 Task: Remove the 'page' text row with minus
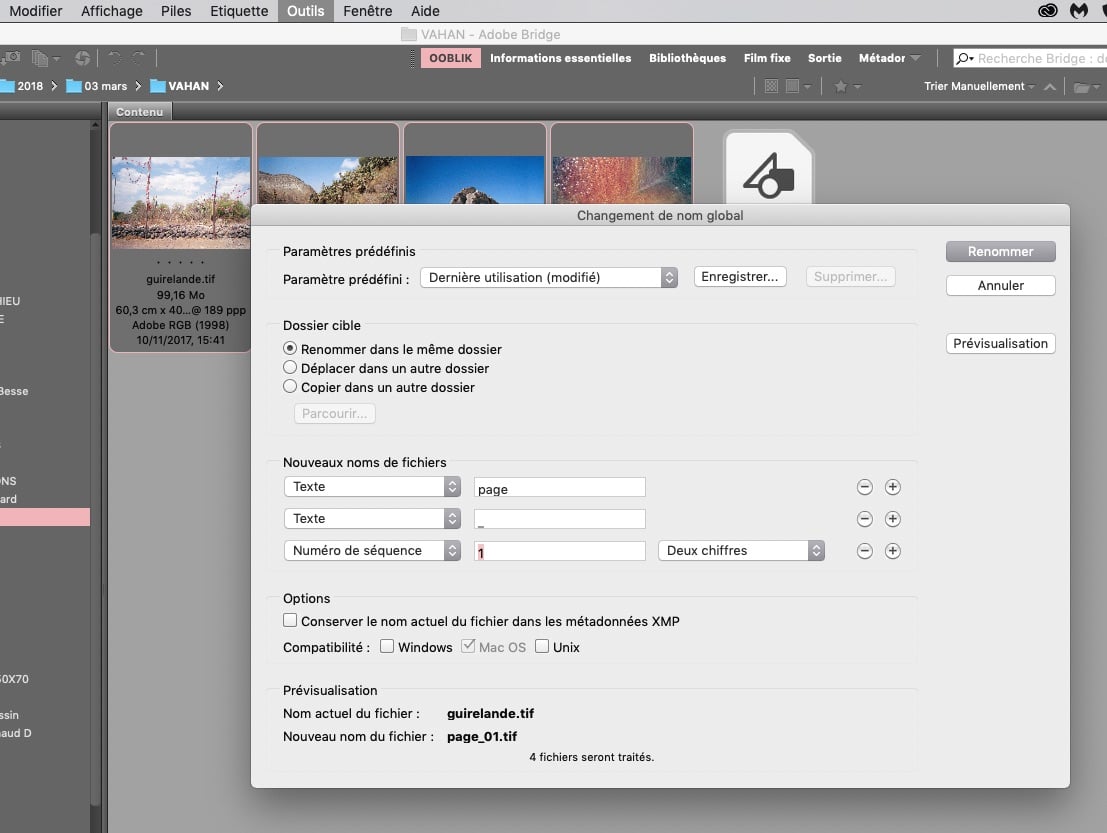865,487
